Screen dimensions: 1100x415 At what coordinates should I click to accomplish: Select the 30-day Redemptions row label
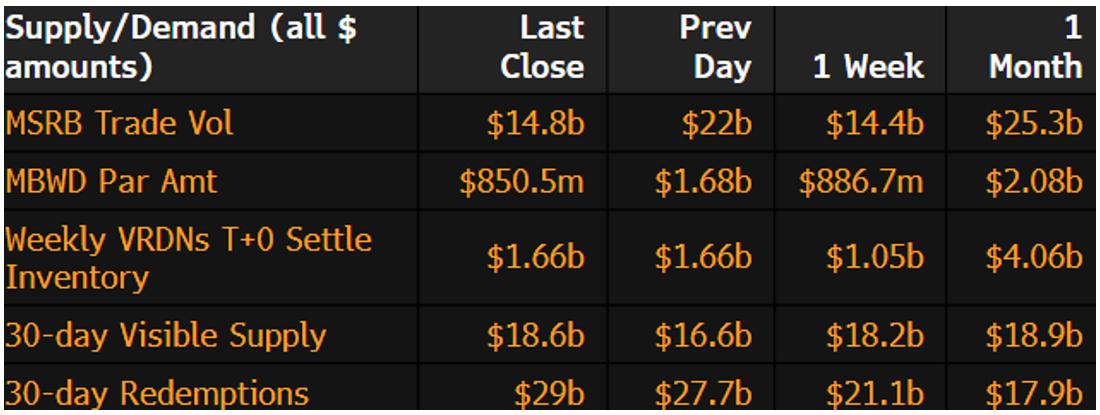pyautogui.click(x=157, y=393)
